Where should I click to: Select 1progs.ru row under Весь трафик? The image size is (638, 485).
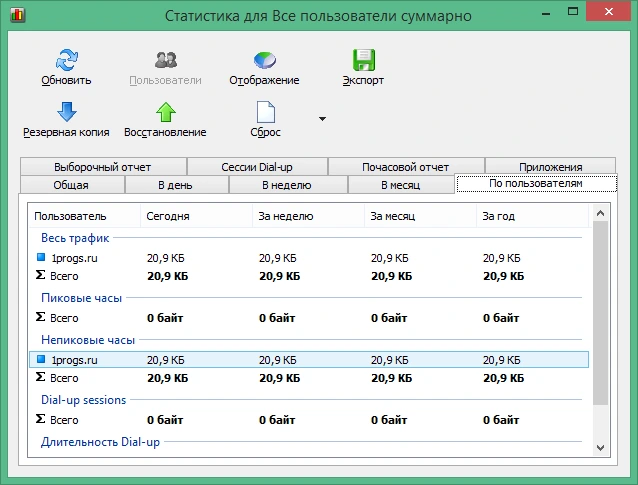309,258
